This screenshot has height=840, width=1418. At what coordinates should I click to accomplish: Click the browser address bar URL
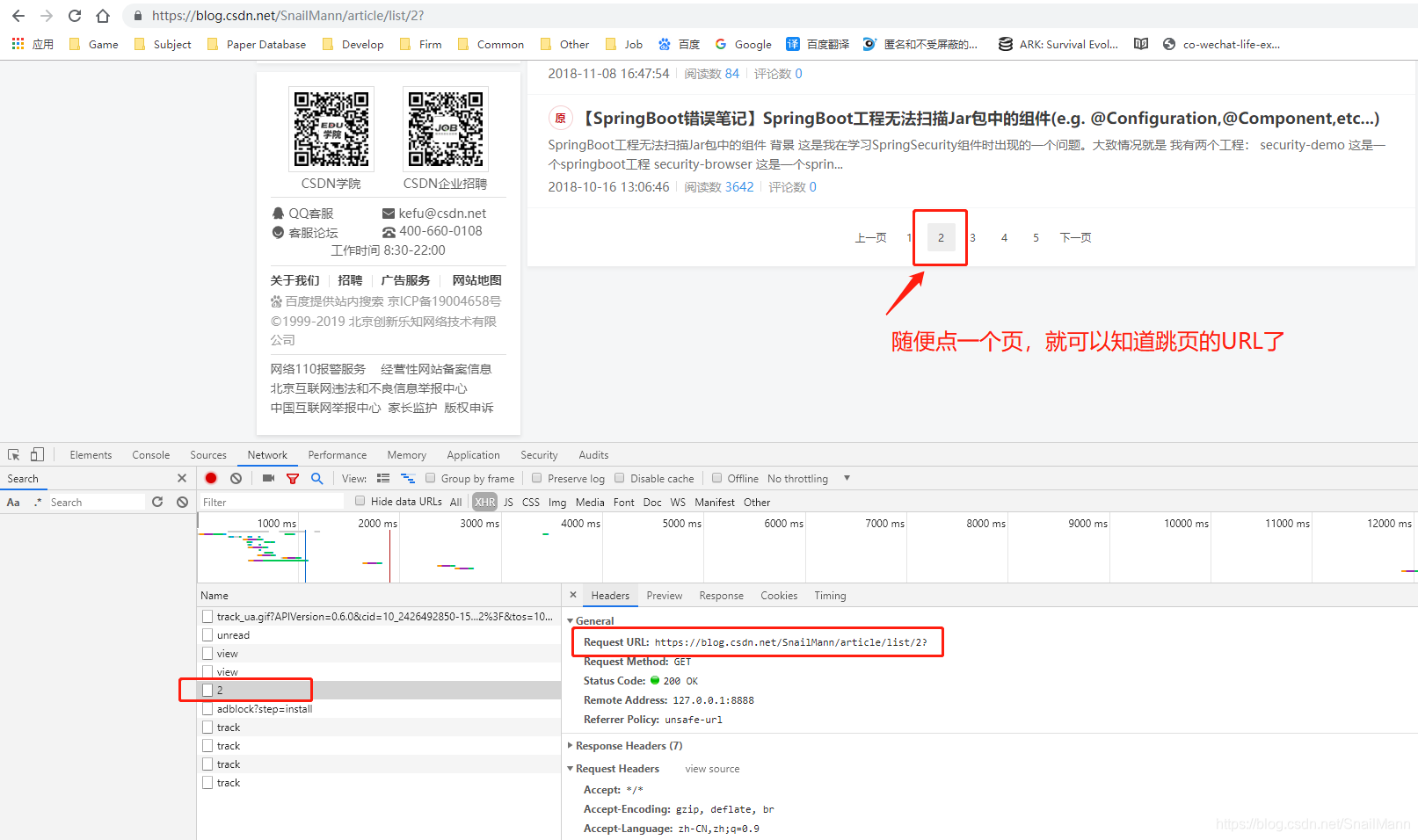tap(287, 16)
